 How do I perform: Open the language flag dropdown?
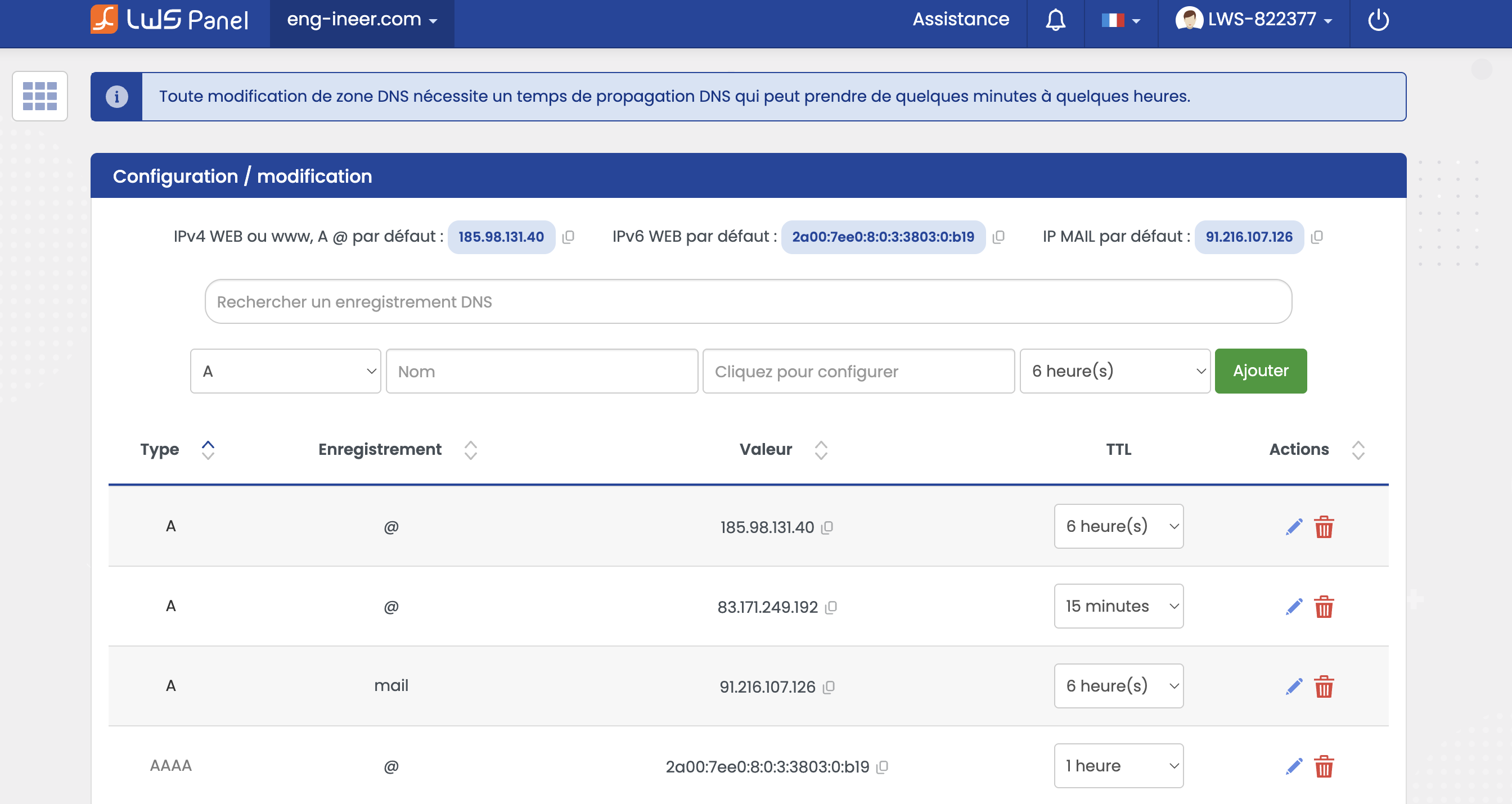[1120, 21]
